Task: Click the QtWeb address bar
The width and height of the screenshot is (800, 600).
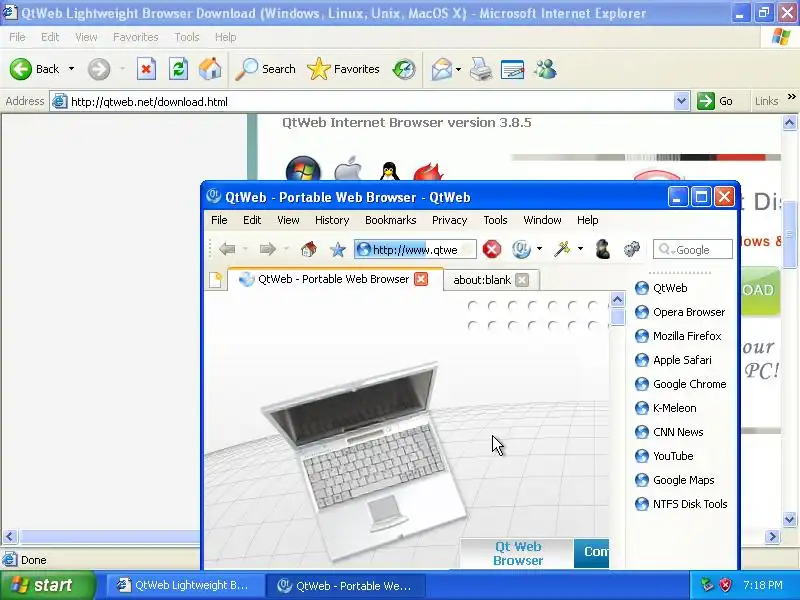Action: coord(415,249)
